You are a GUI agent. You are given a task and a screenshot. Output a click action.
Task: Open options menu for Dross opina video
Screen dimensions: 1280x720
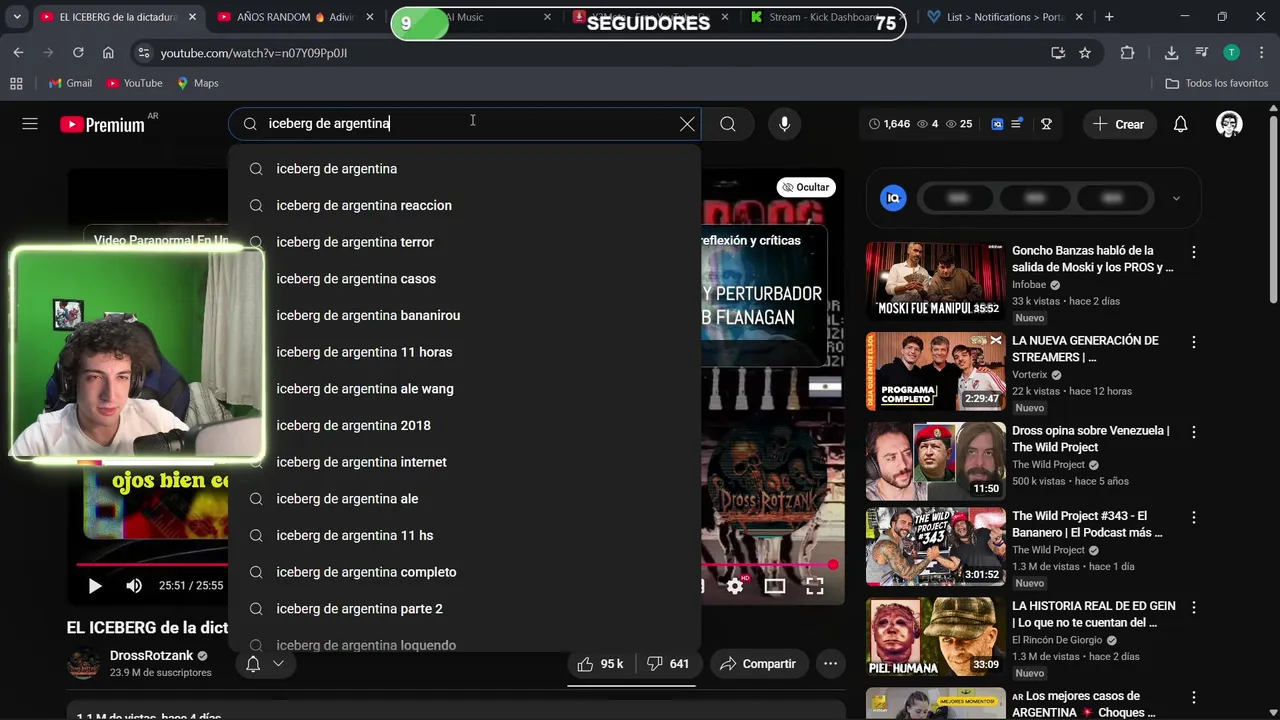tap(1193, 432)
